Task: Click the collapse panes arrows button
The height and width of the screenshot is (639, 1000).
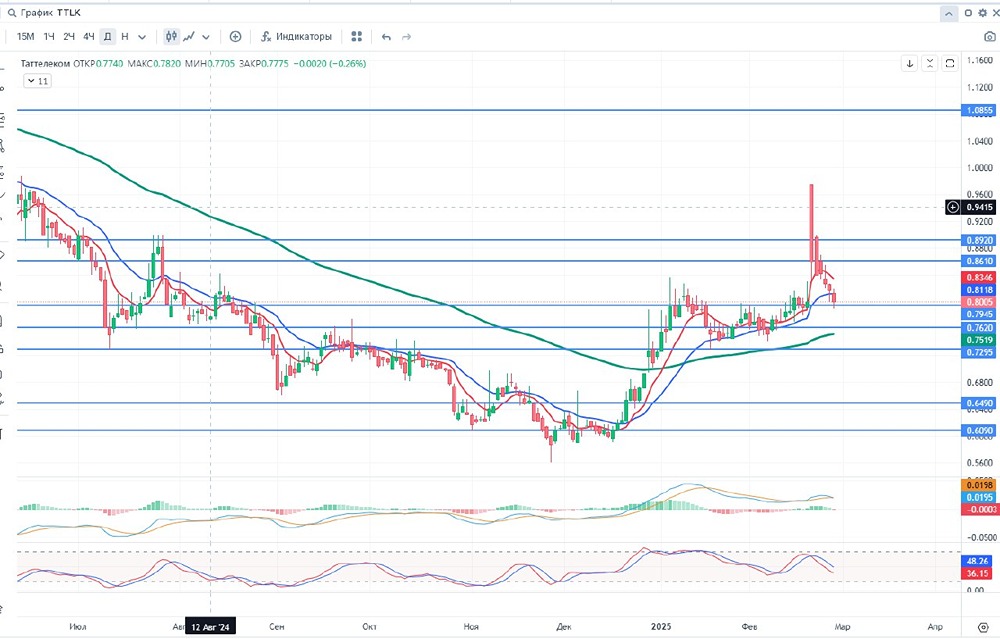Action: pos(930,63)
